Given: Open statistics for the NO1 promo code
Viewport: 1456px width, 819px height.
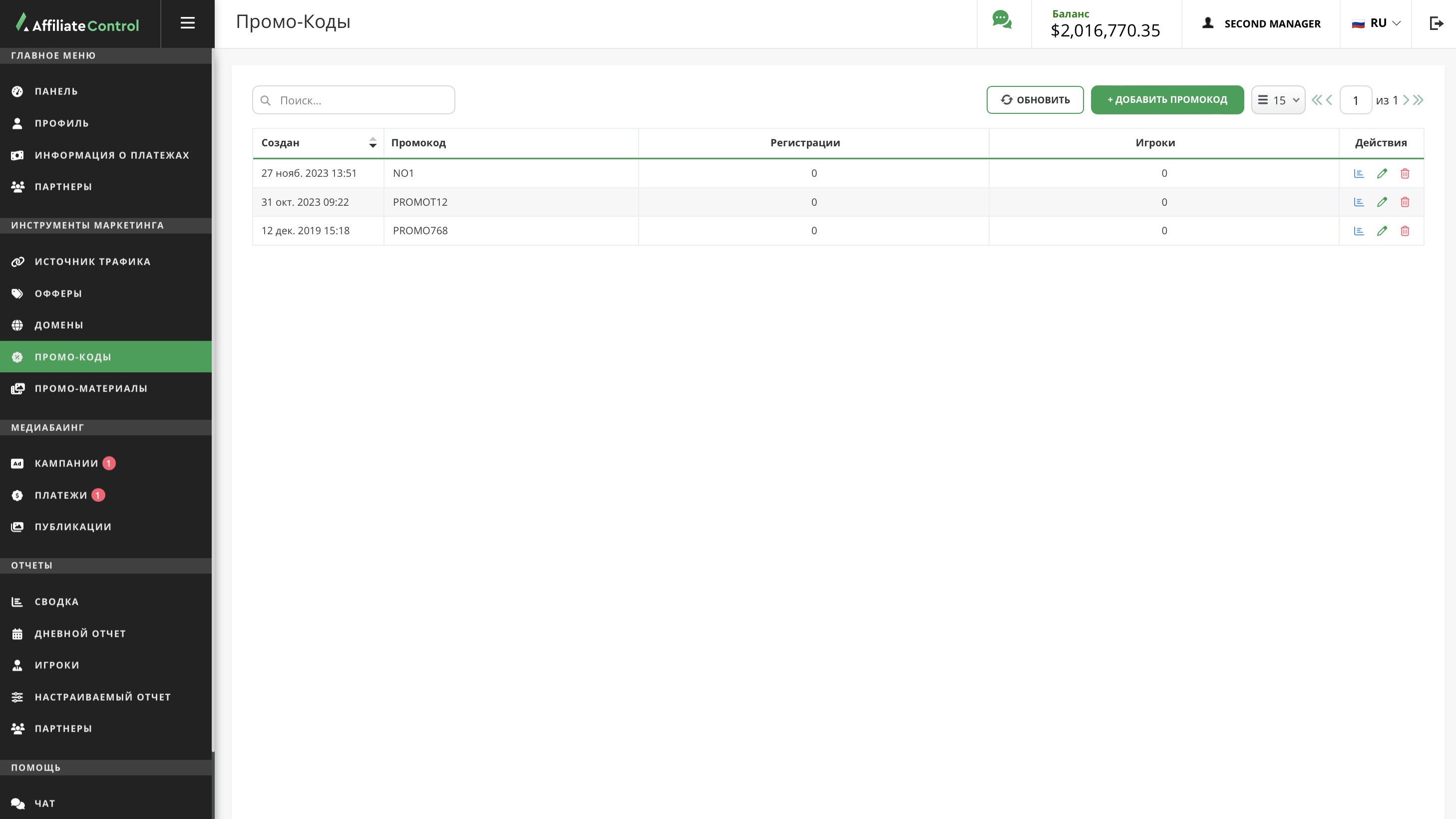Looking at the screenshot, I should pos(1359,173).
